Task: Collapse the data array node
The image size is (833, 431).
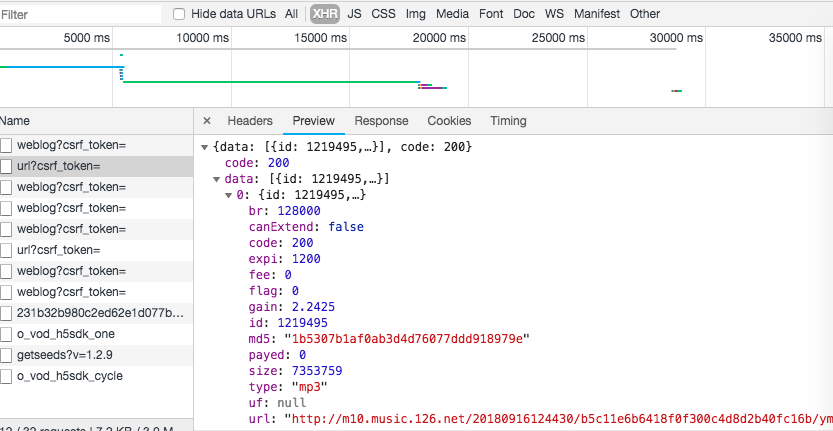Action: [217, 179]
